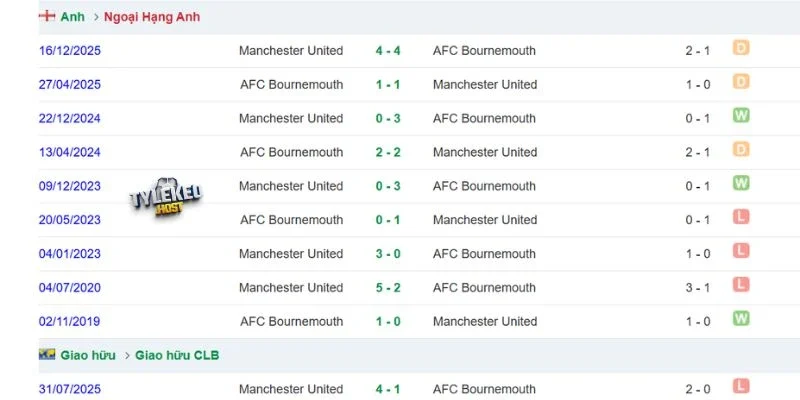Click the 1 - 0 score from 02/11/2019
This screenshot has height=400, width=800.
pyautogui.click(x=388, y=321)
